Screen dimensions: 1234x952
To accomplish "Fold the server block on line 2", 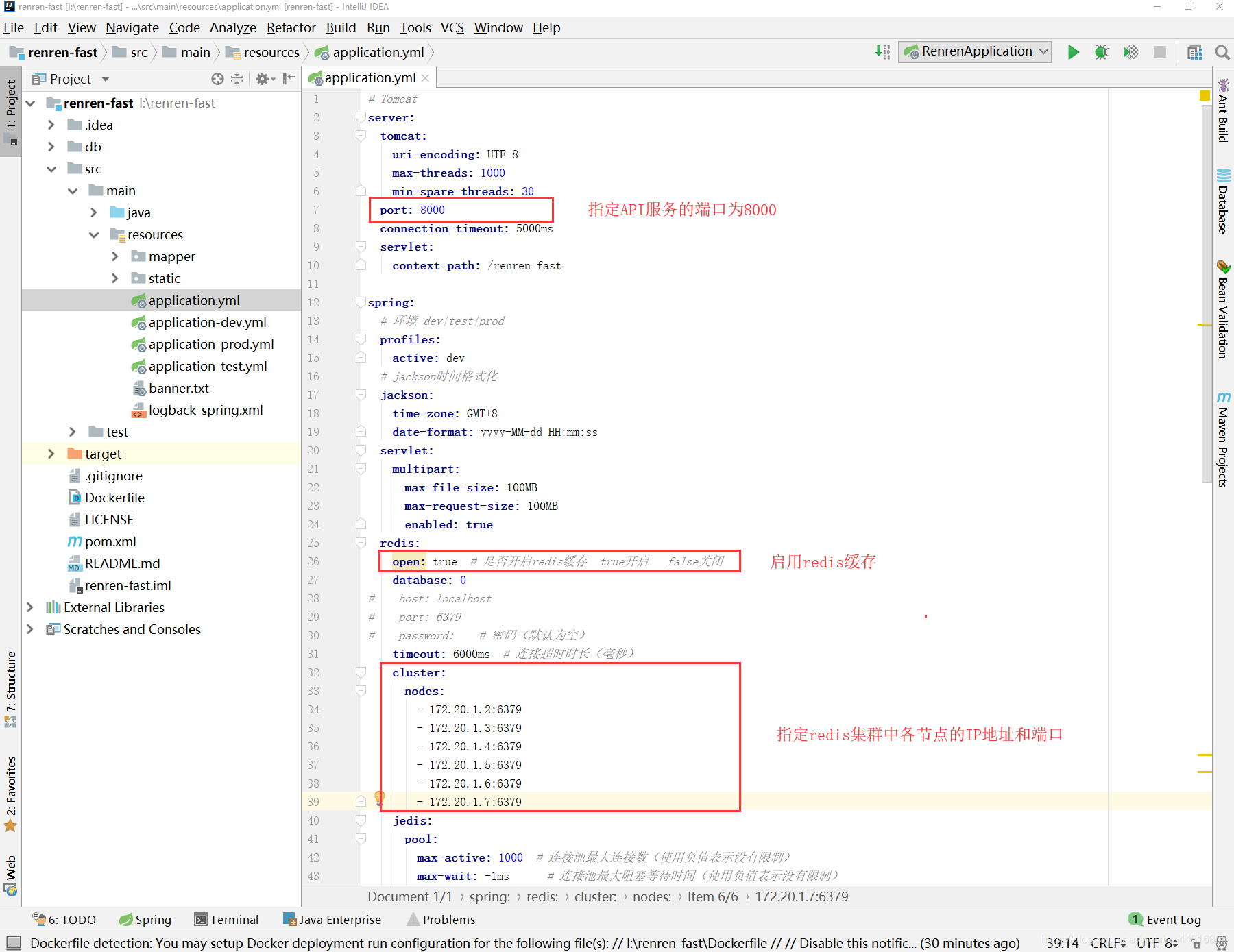I will (361, 117).
